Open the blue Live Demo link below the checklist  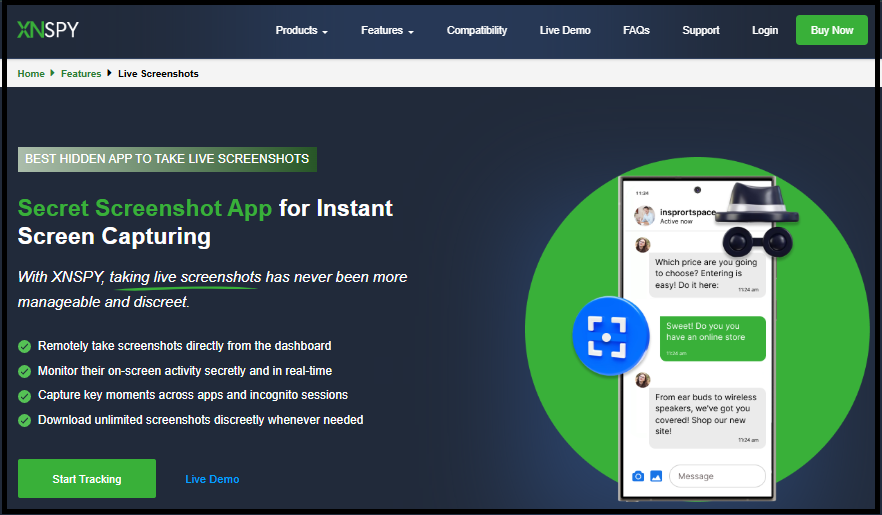[x=212, y=479]
